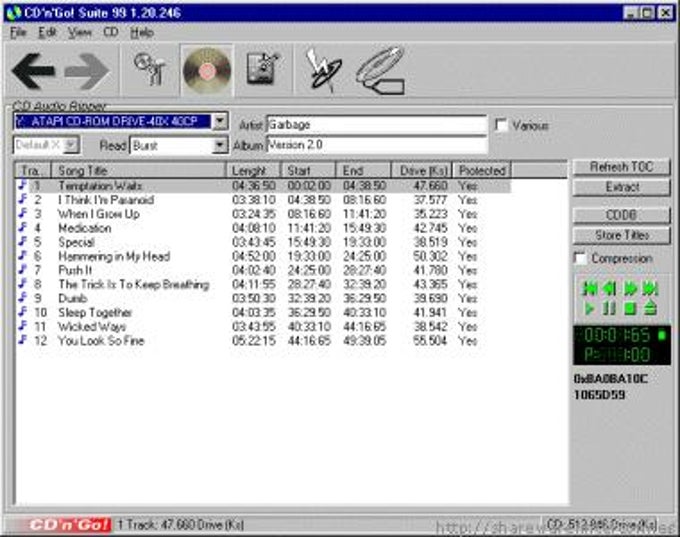Click the music note icon for track 10
The width and height of the screenshot is (680, 537).
pos(23,312)
